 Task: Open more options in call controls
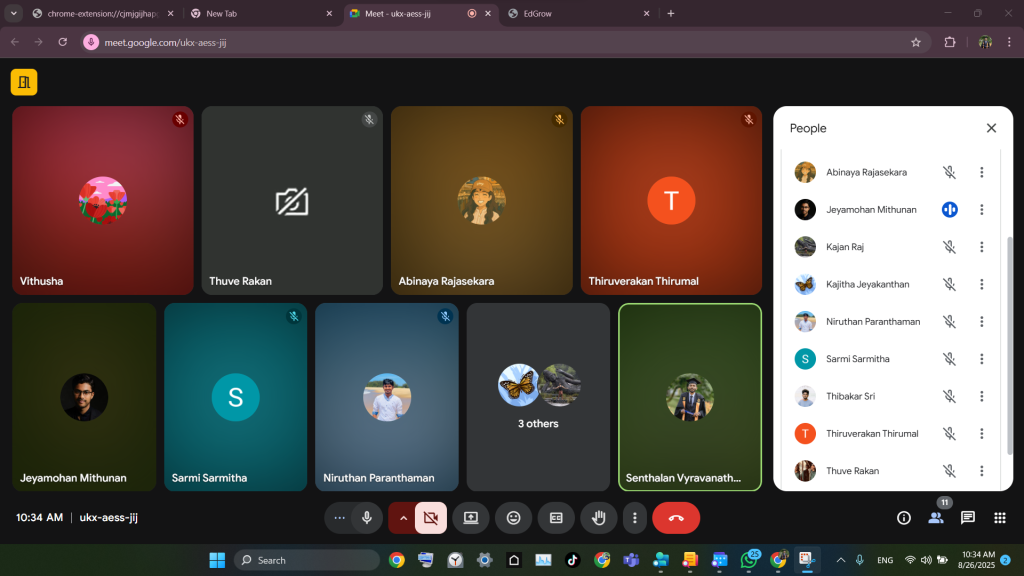635,518
